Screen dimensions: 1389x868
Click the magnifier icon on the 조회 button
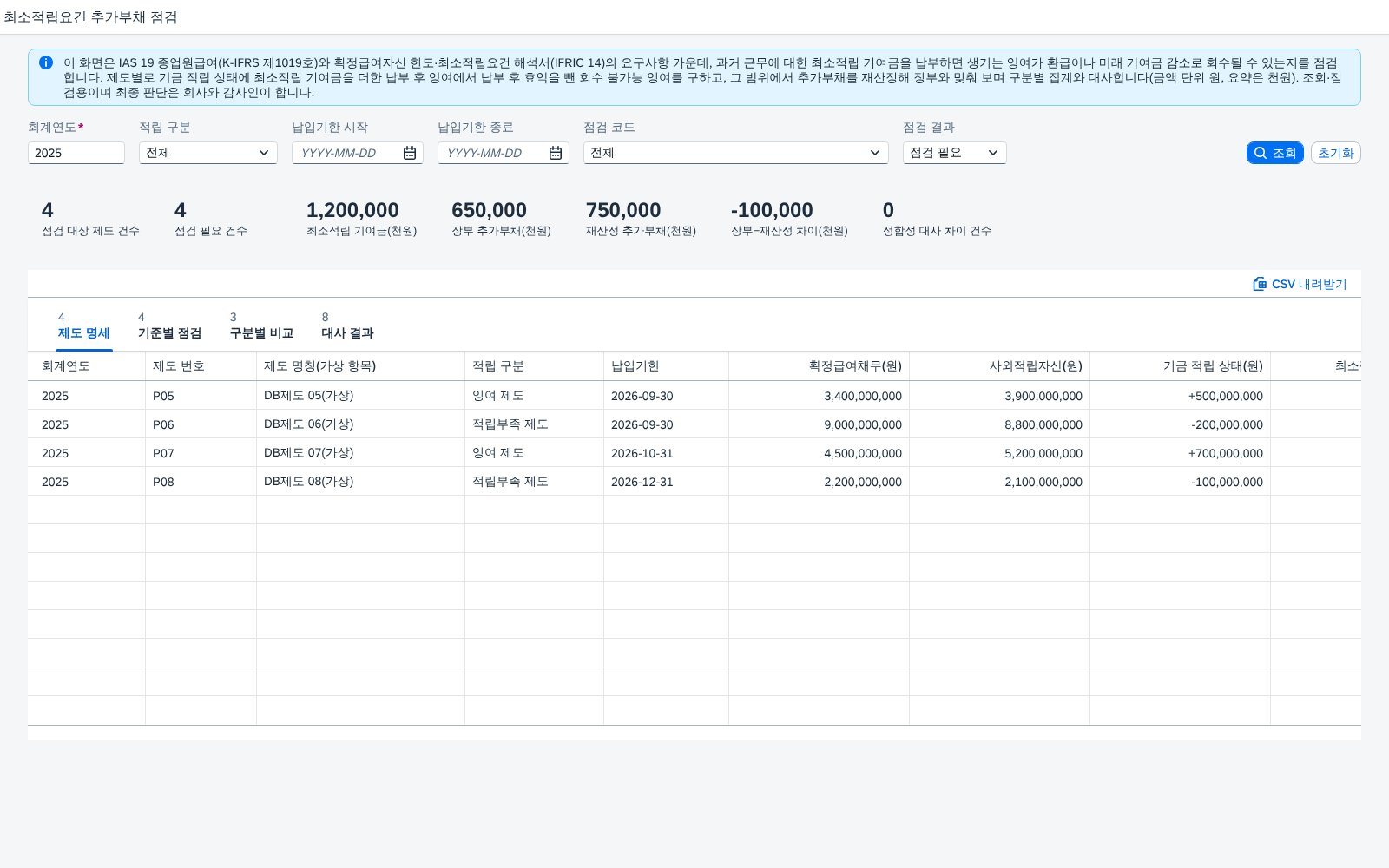pyautogui.click(x=1261, y=153)
